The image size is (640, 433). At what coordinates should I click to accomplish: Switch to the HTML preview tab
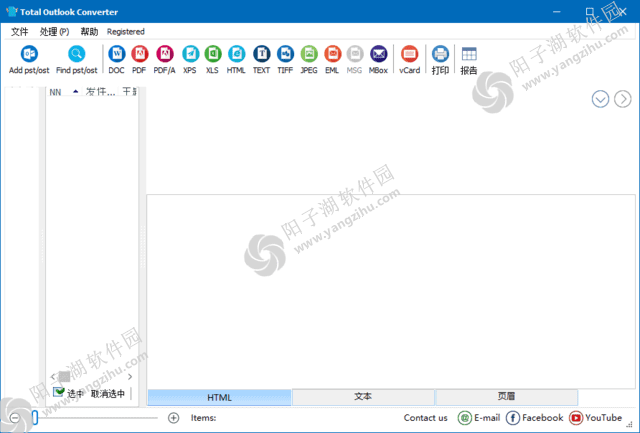coord(219,397)
